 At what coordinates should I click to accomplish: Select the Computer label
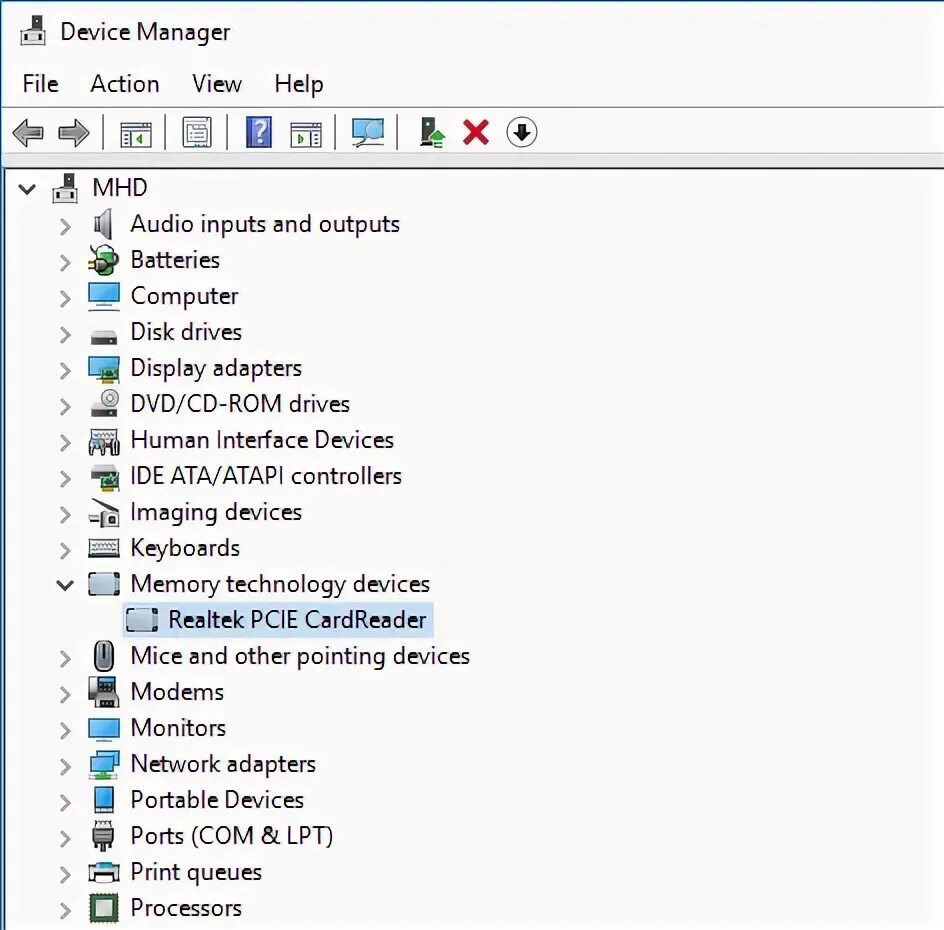[184, 296]
